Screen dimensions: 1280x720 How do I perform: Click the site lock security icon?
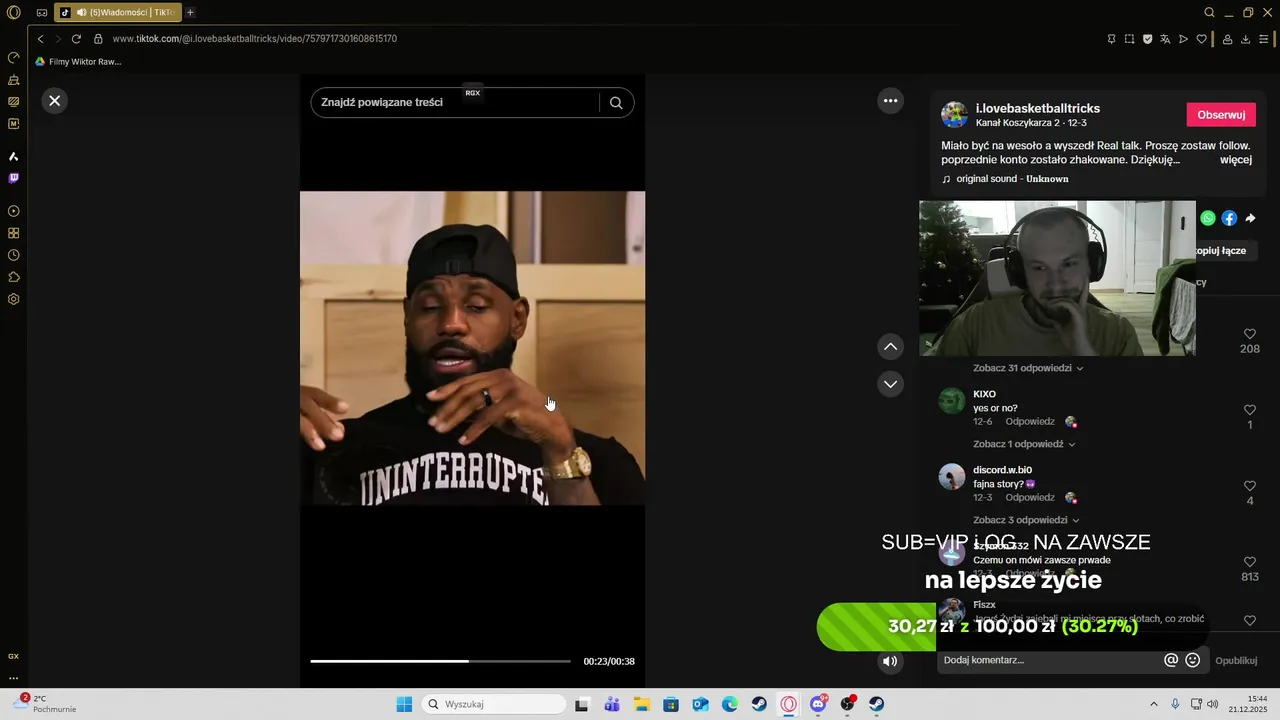[x=98, y=39]
